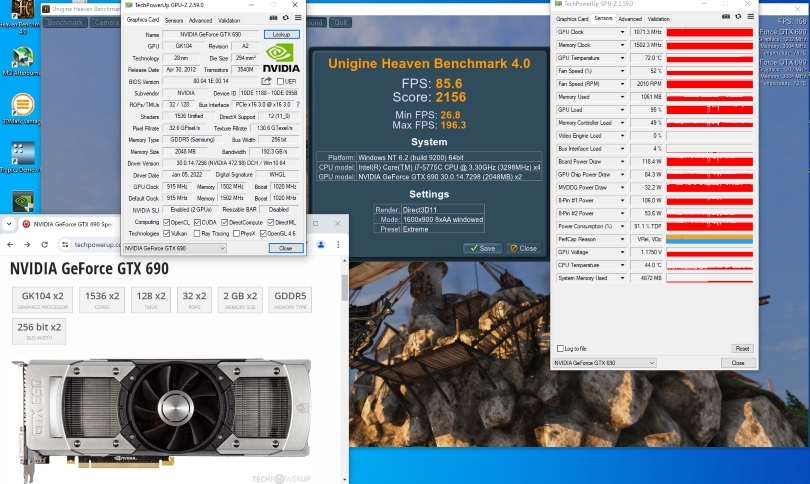Reload the techpowerup page
The image size is (810, 484).
(x=44, y=244)
